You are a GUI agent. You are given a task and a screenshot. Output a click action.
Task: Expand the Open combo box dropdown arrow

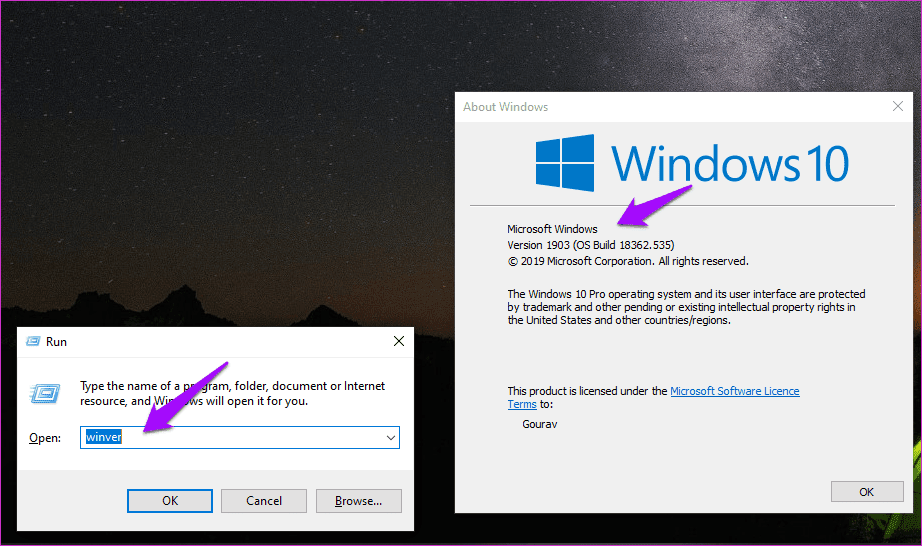(390, 437)
